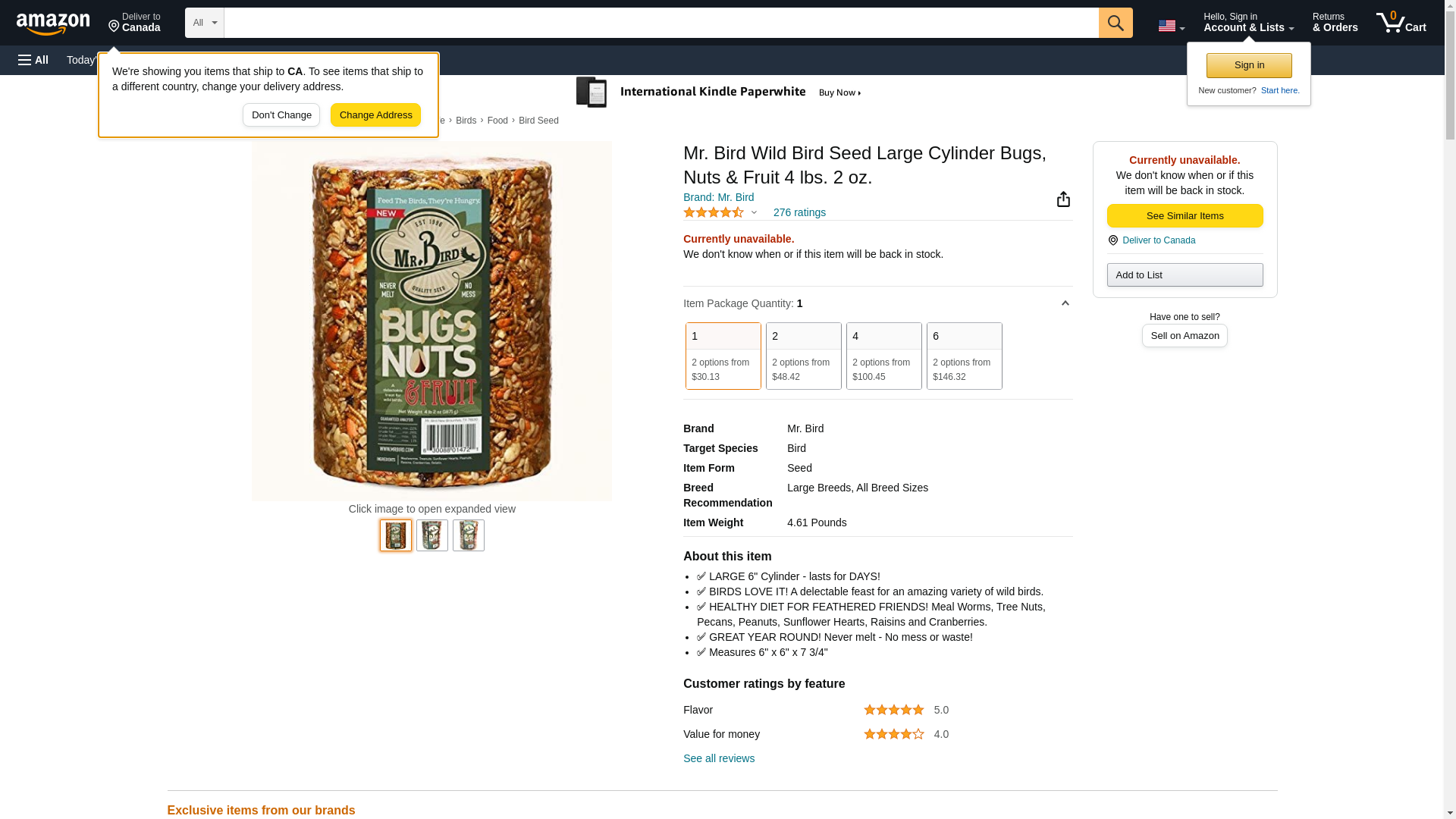
Task: Click the See Similar Items button
Action: [1185, 216]
